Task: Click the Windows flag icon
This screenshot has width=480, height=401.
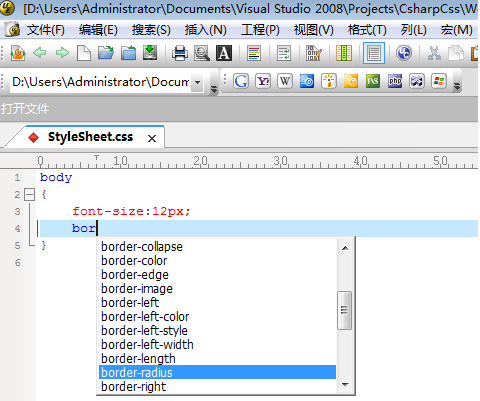Action: (439, 81)
